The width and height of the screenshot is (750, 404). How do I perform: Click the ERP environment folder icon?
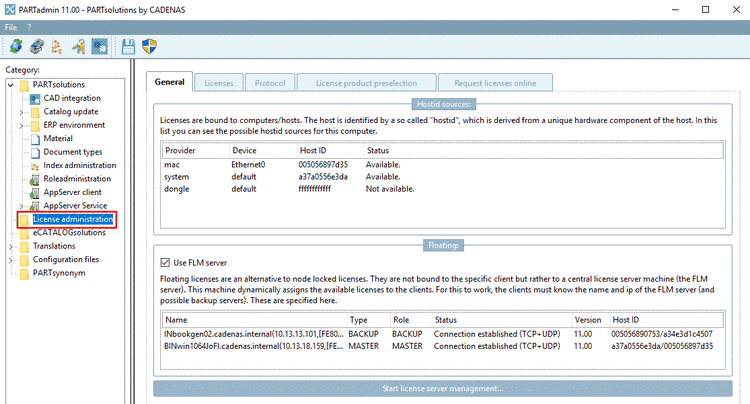(35, 126)
